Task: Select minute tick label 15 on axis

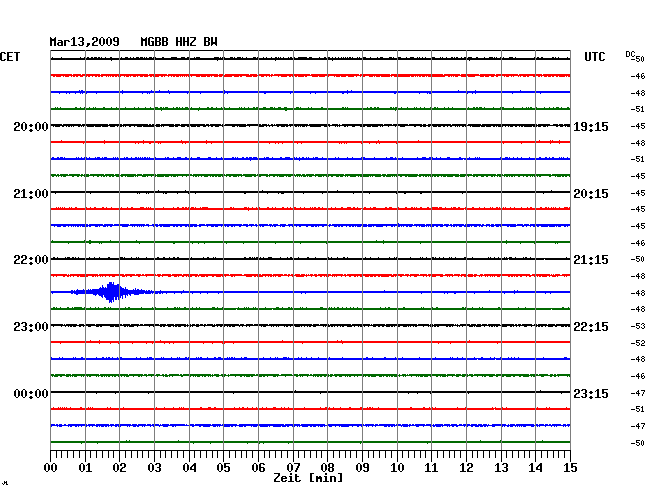Action: (570, 467)
